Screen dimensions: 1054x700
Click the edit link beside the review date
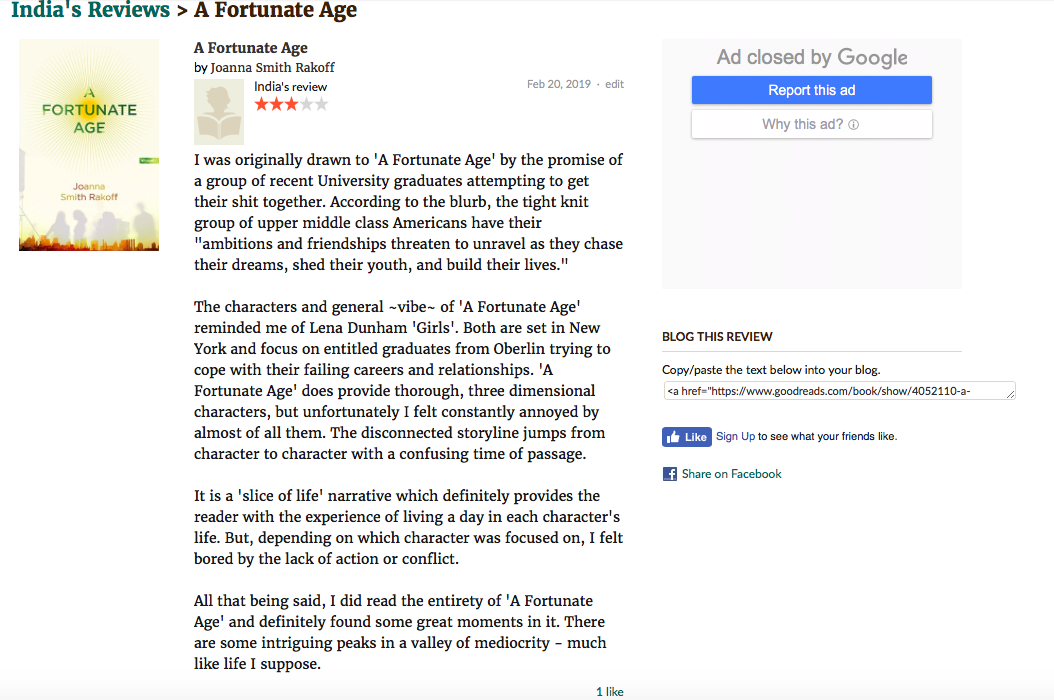(614, 84)
